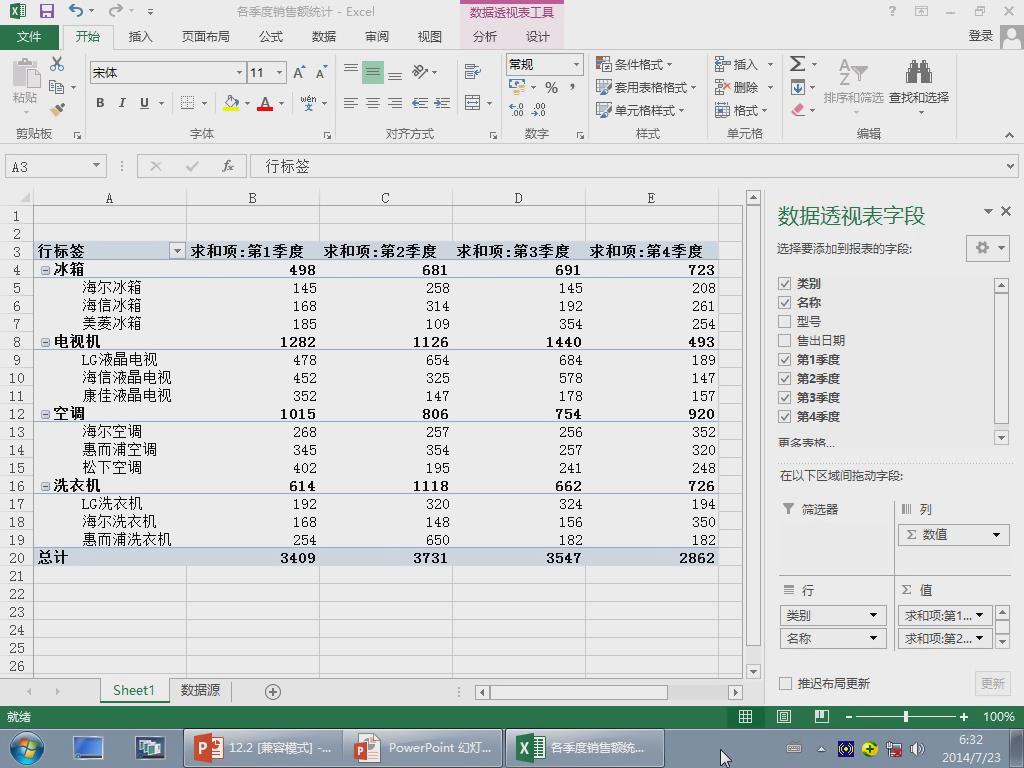Click the Cut scissors icon
Image resolution: width=1024 pixels, height=768 pixels.
coord(57,64)
